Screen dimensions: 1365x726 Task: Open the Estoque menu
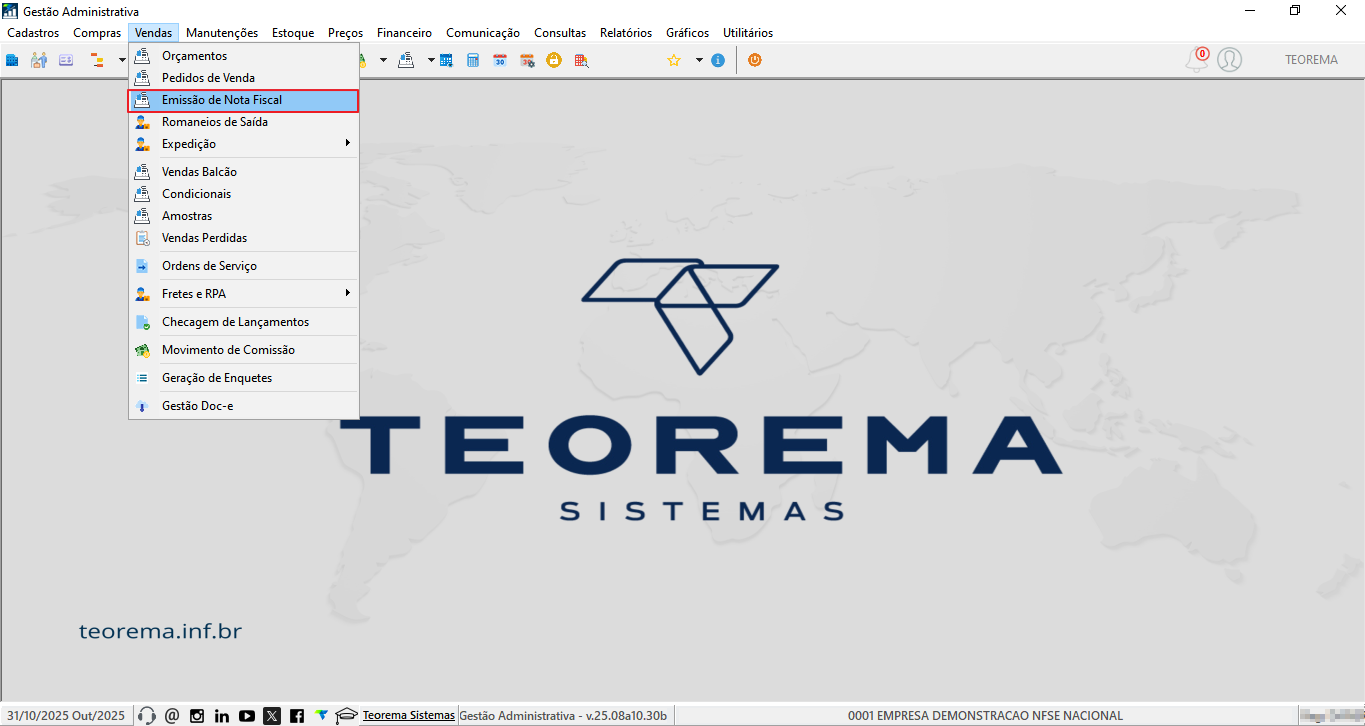pos(293,33)
